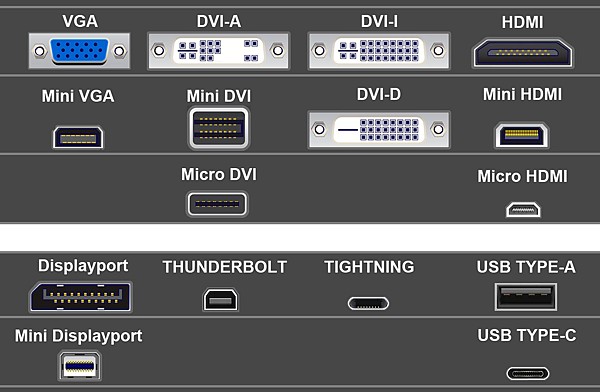
Task: Select the DVI-A connector image
Action: pos(218,51)
